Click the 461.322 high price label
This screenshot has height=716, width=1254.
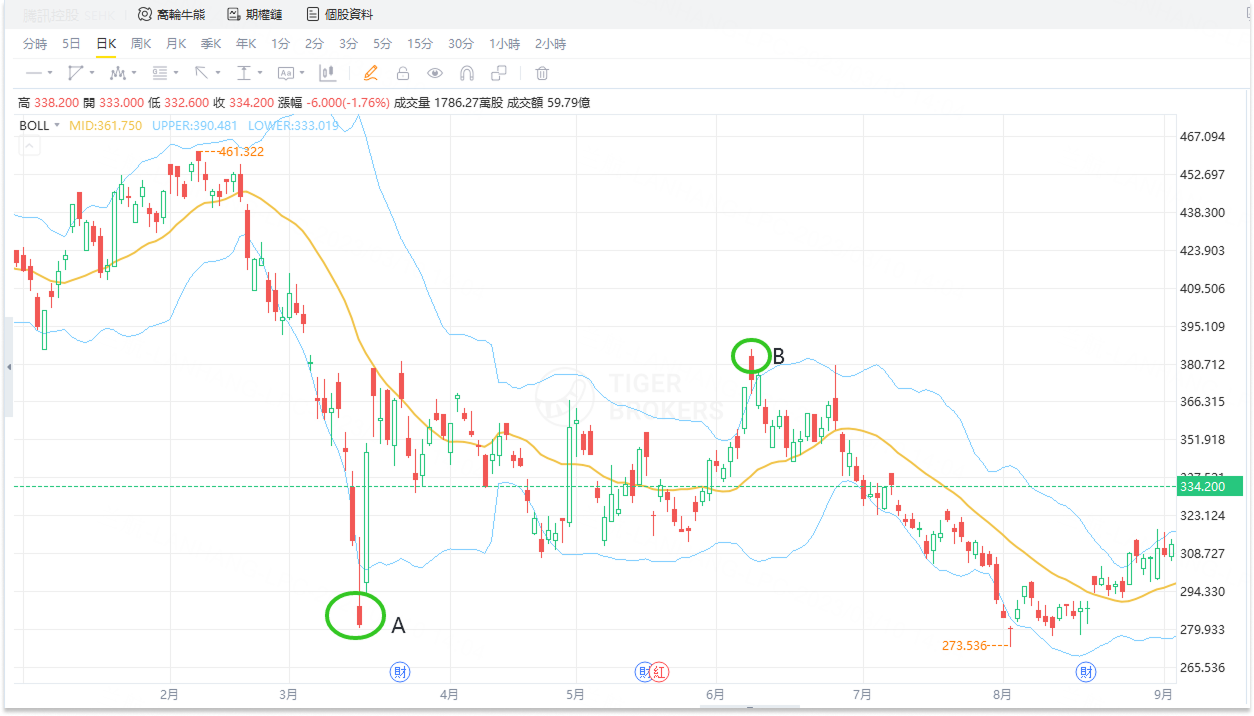(241, 152)
